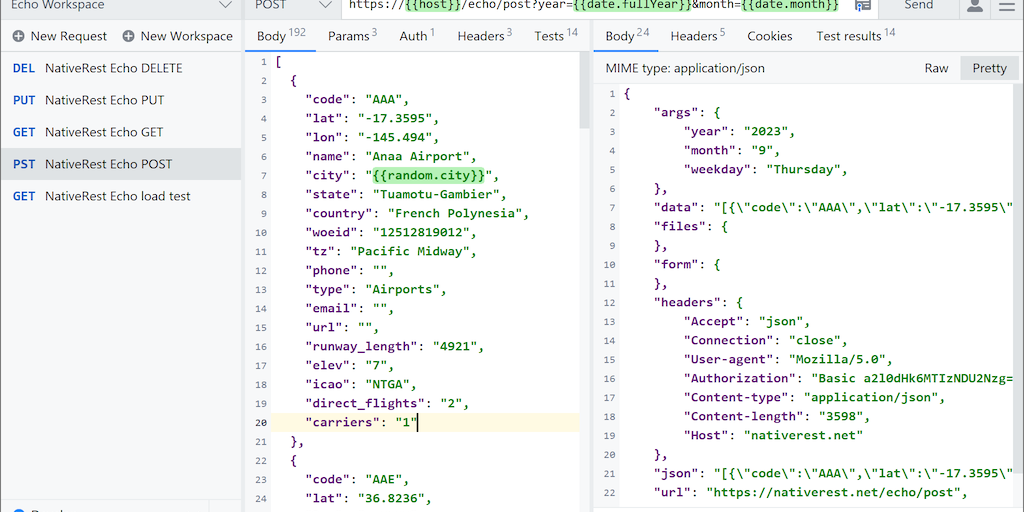
Task: Open the hamburger menu at top right
Action: [x=1005, y=6]
